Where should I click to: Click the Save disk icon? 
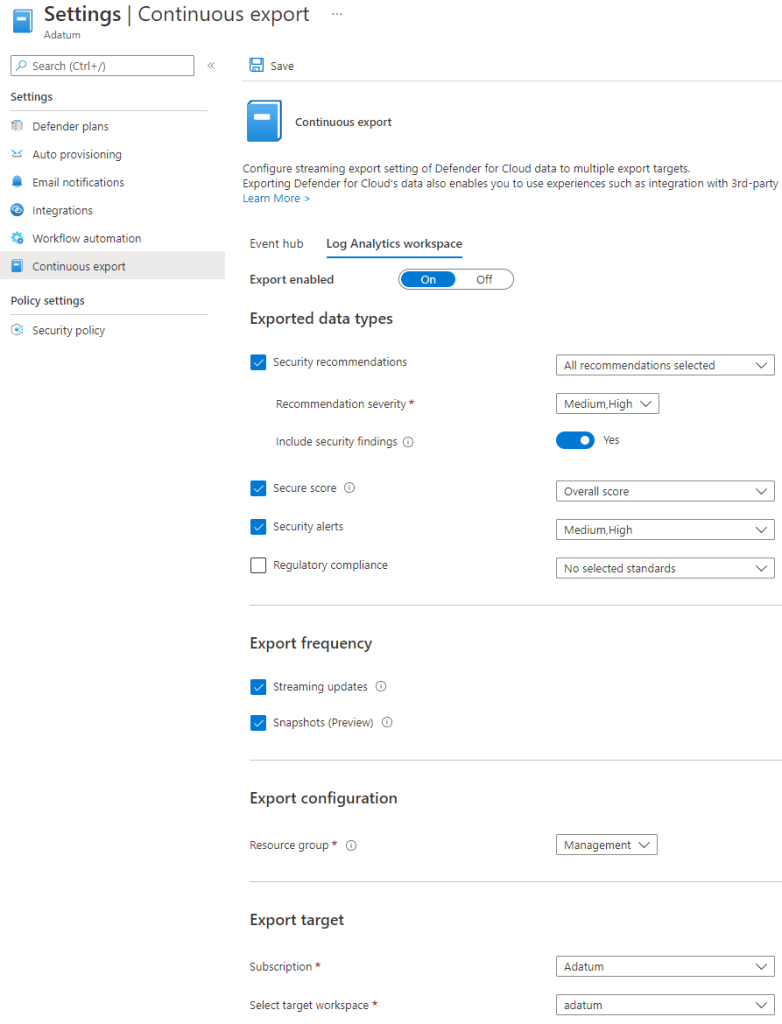[257, 65]
